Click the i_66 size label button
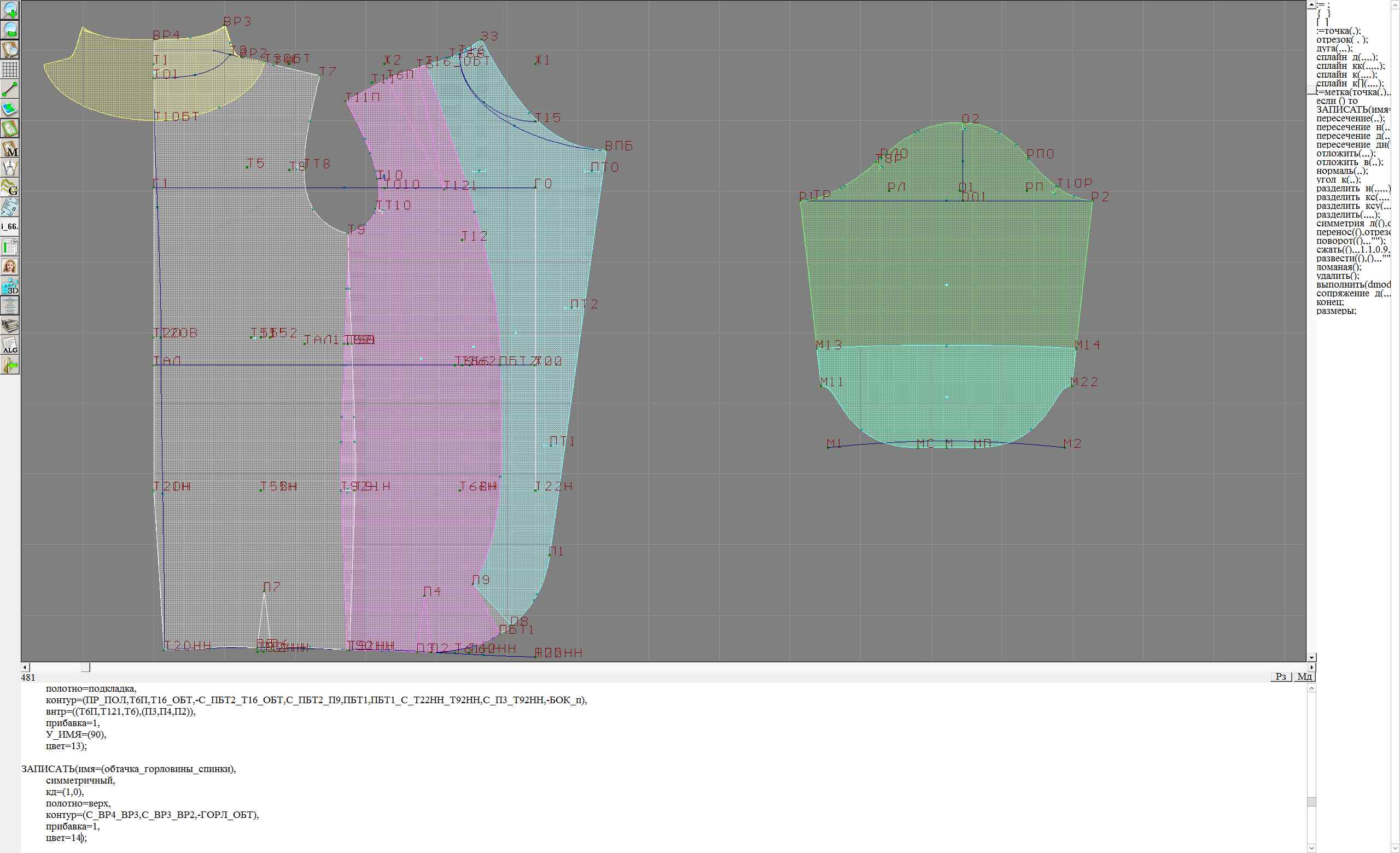 (x=10, y=227)
